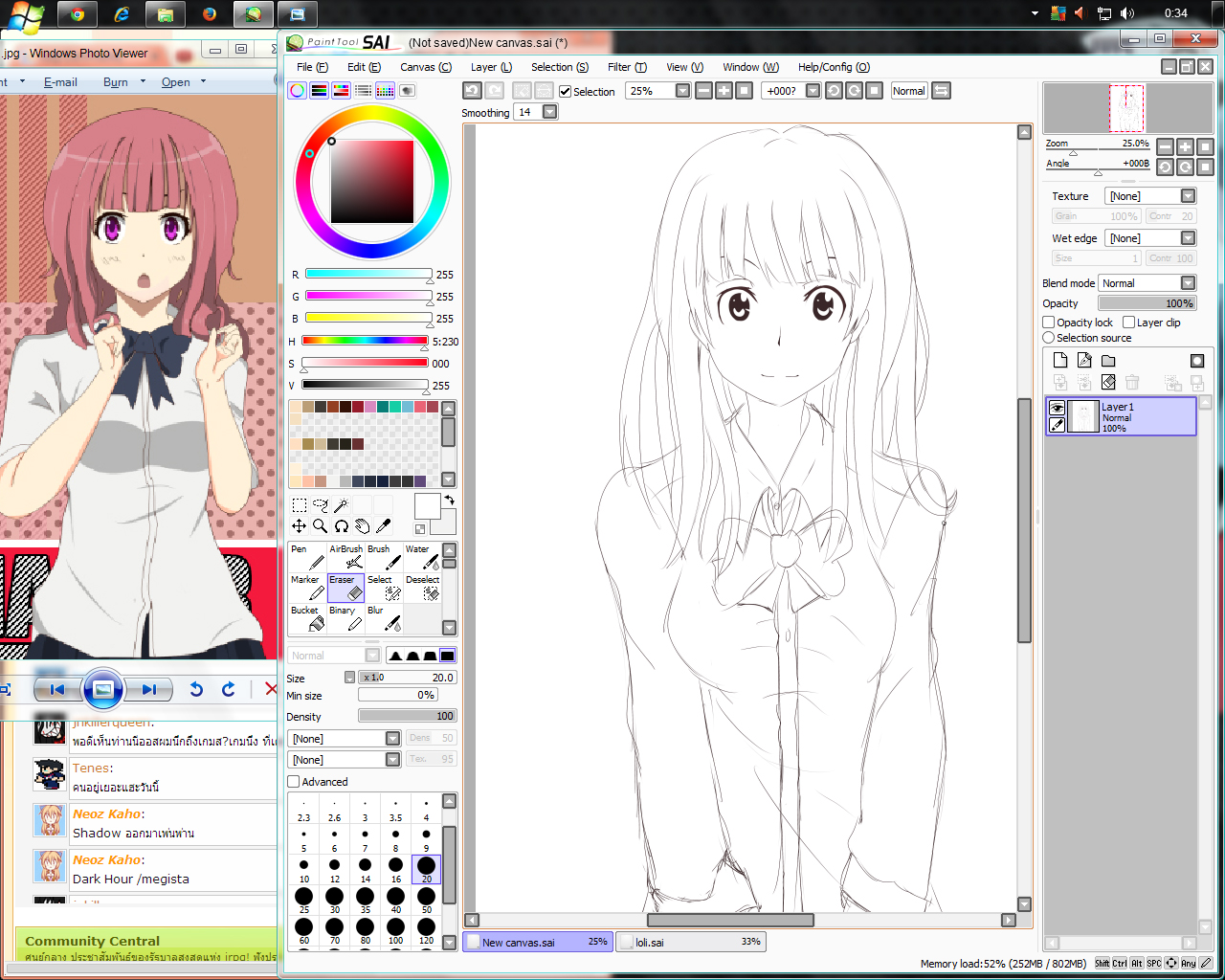
Task: Select the eyedropper color picker tool
Action: point(384,525)
